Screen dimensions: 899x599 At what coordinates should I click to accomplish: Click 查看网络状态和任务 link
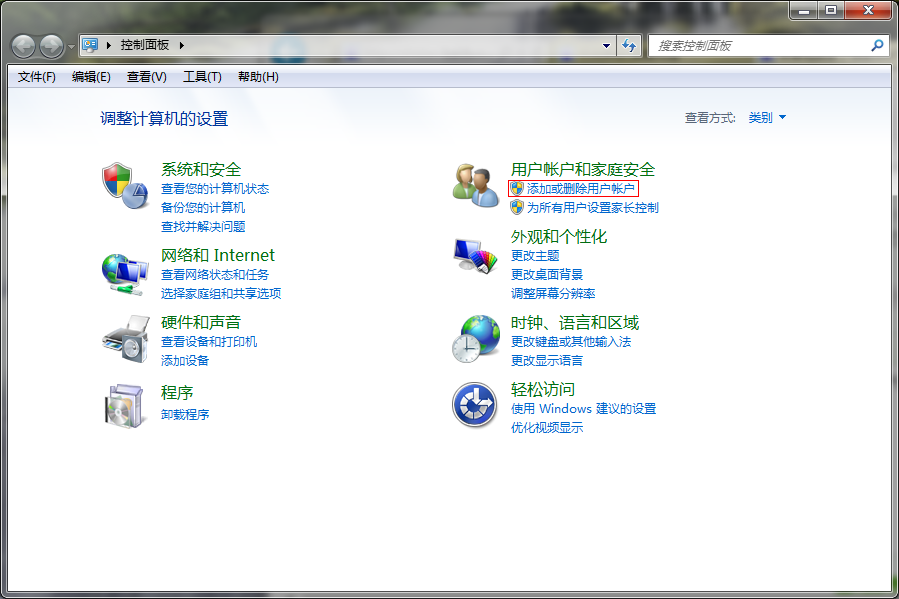[x=215, y=275]
